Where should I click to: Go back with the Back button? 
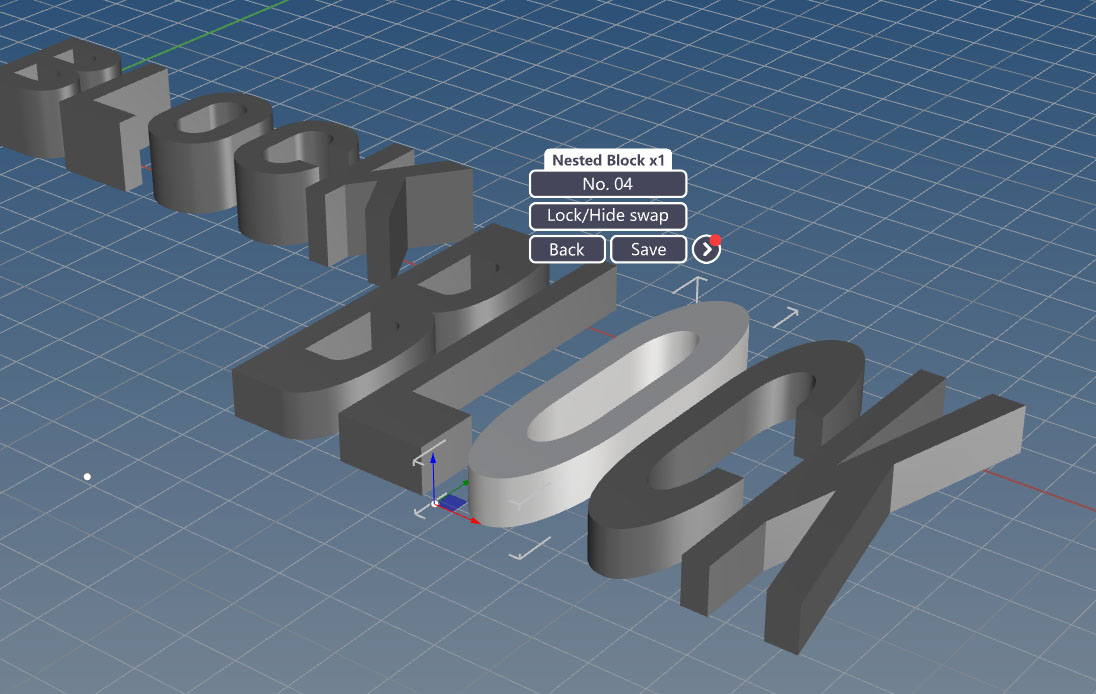pos(567,250)
